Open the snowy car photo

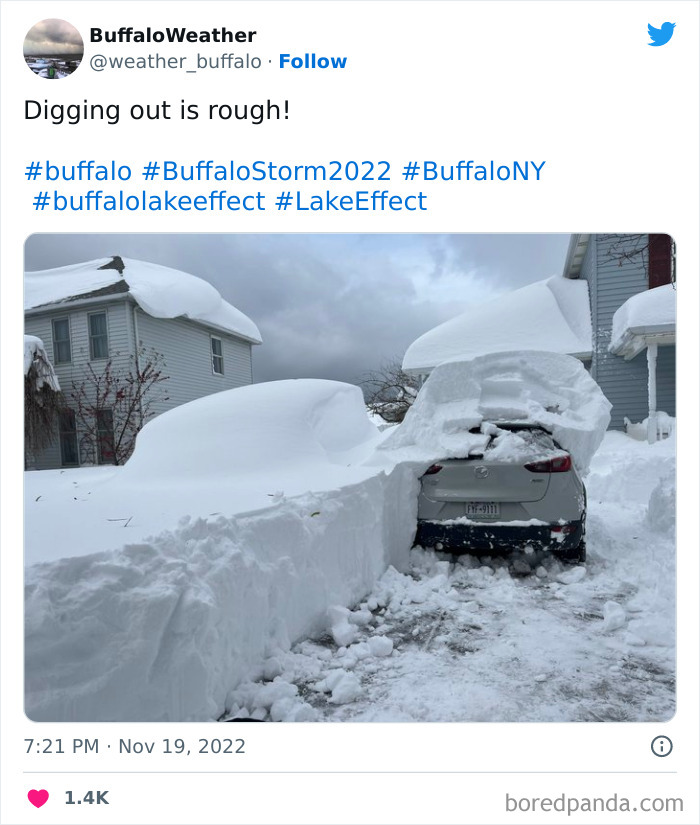tap(350, 475)
